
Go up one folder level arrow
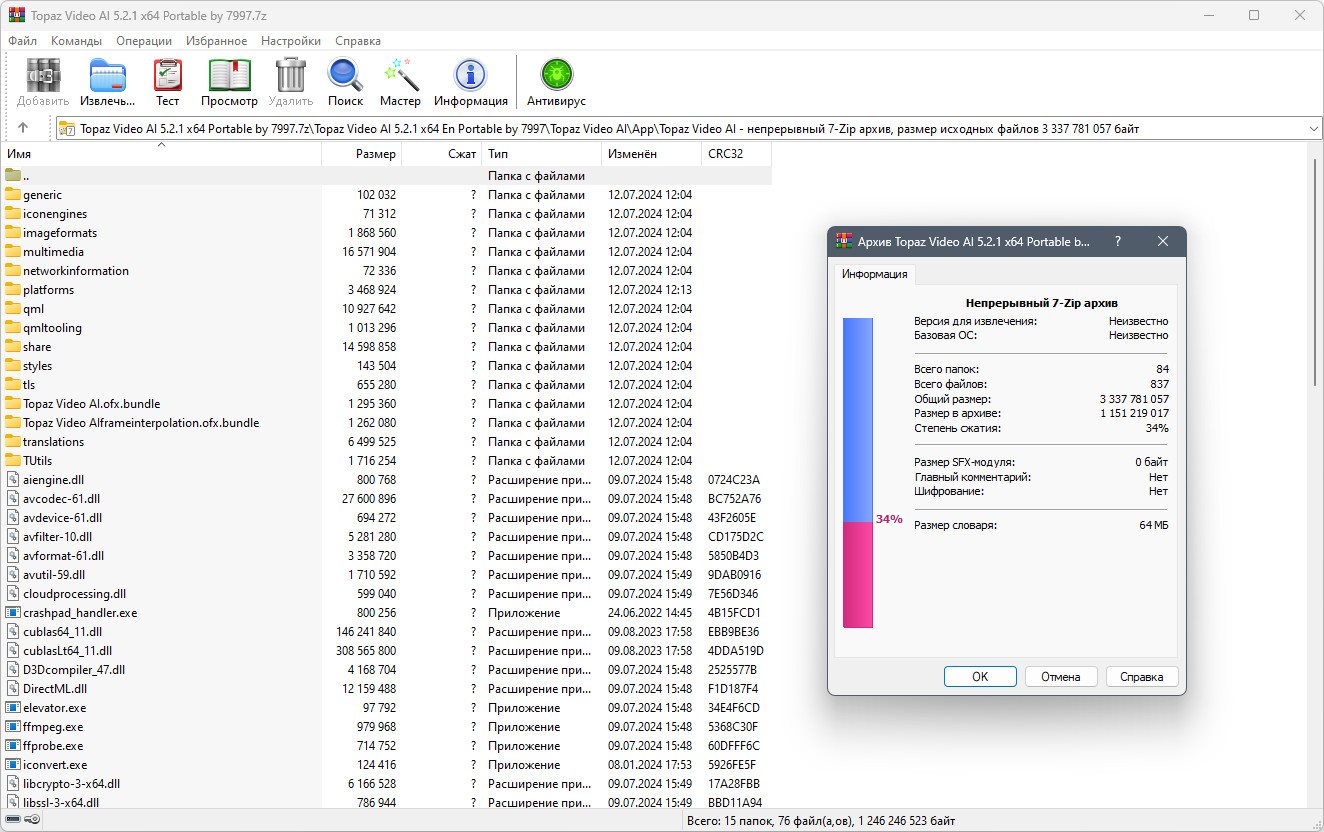pyautogui.click(x=23, y=128)
